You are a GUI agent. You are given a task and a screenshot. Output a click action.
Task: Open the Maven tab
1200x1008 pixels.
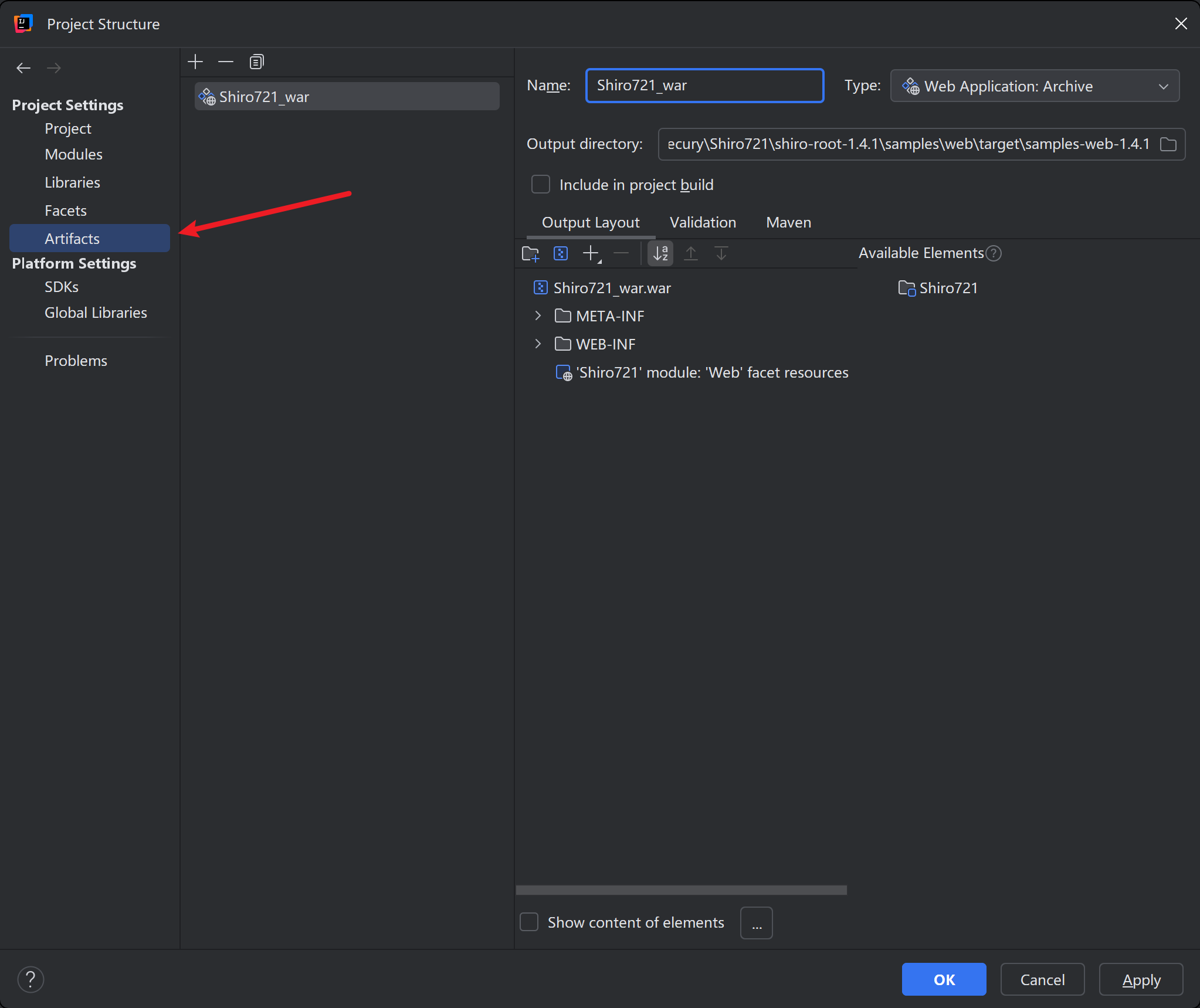point(788,223)
